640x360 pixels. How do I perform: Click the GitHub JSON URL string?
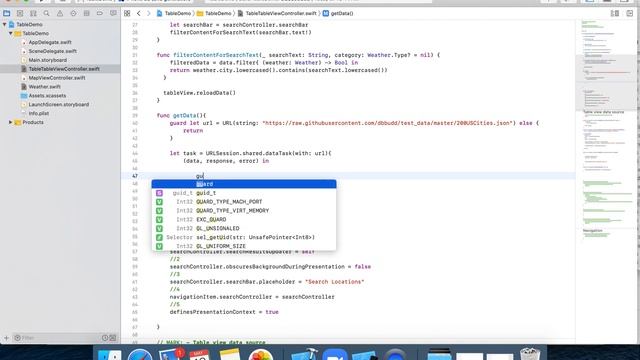coord(388,123)
